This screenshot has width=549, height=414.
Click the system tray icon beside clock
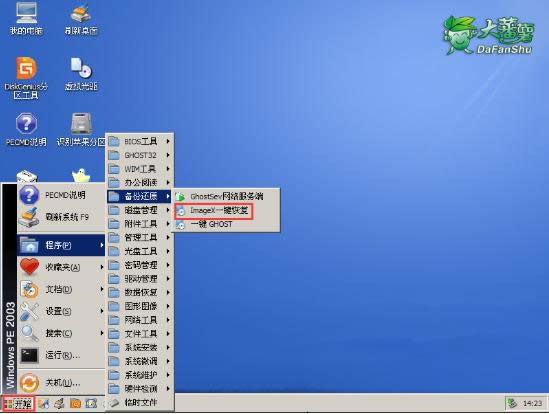pyautogui.click(x=512, y=404)
